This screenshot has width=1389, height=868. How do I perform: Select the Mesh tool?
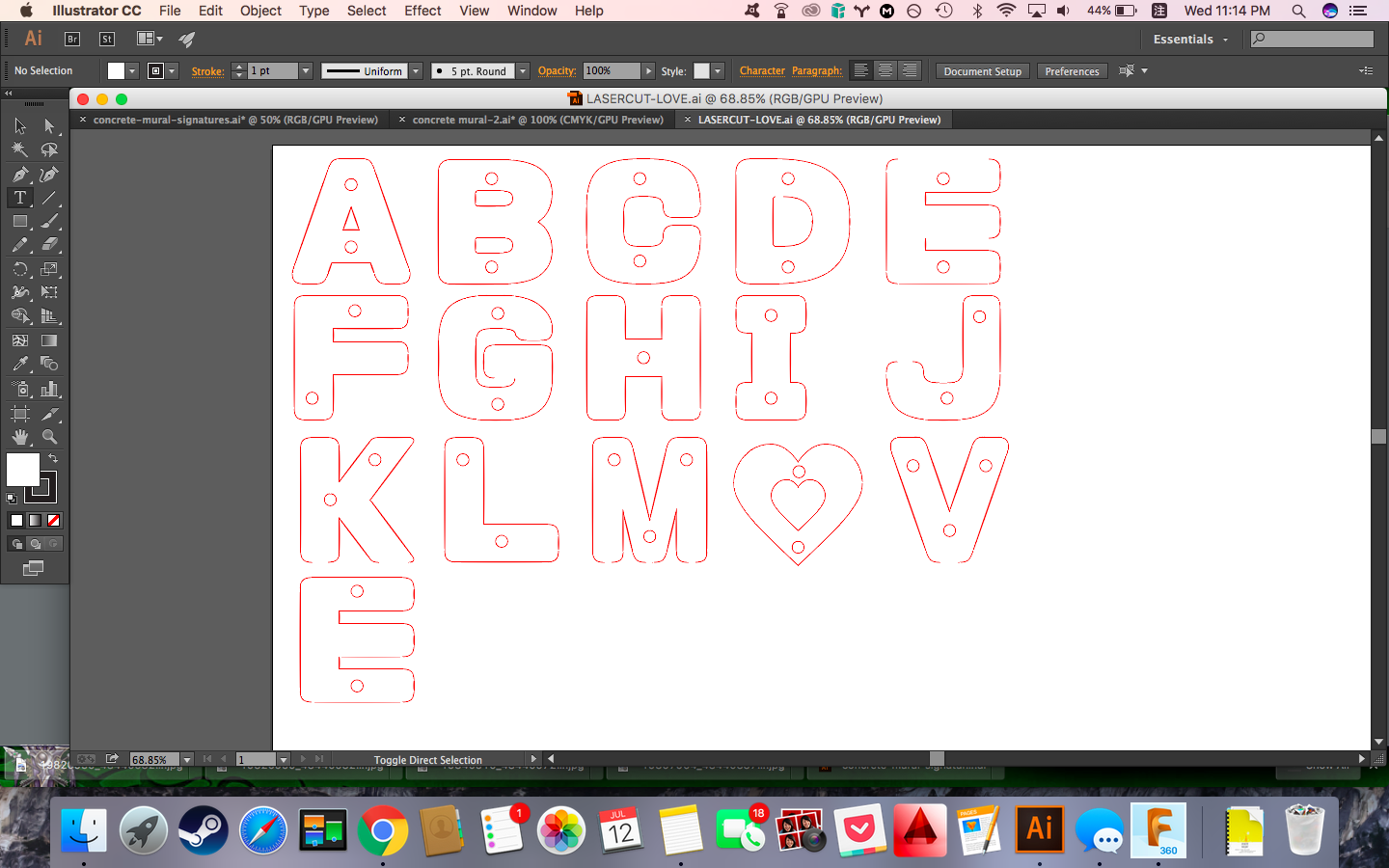20,340
